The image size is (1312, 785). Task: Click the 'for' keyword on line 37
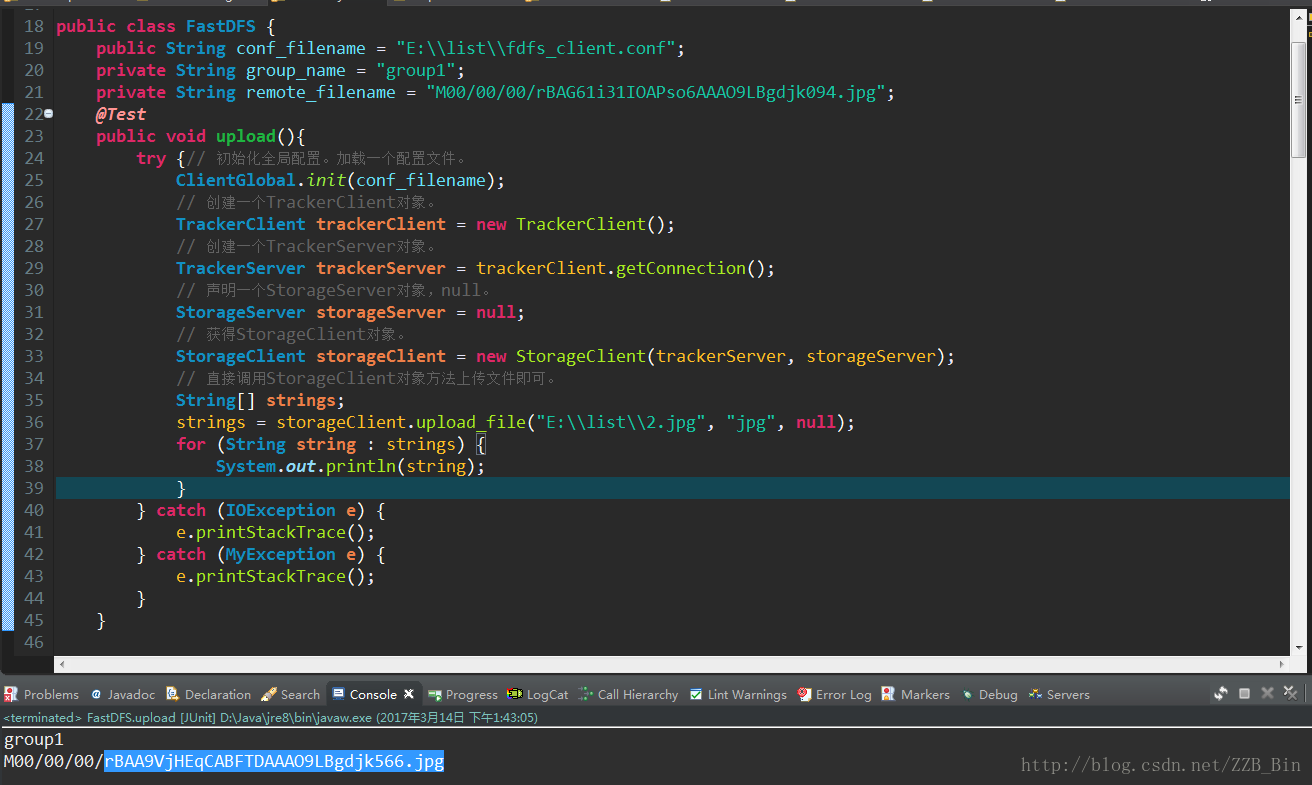[191, 444]
